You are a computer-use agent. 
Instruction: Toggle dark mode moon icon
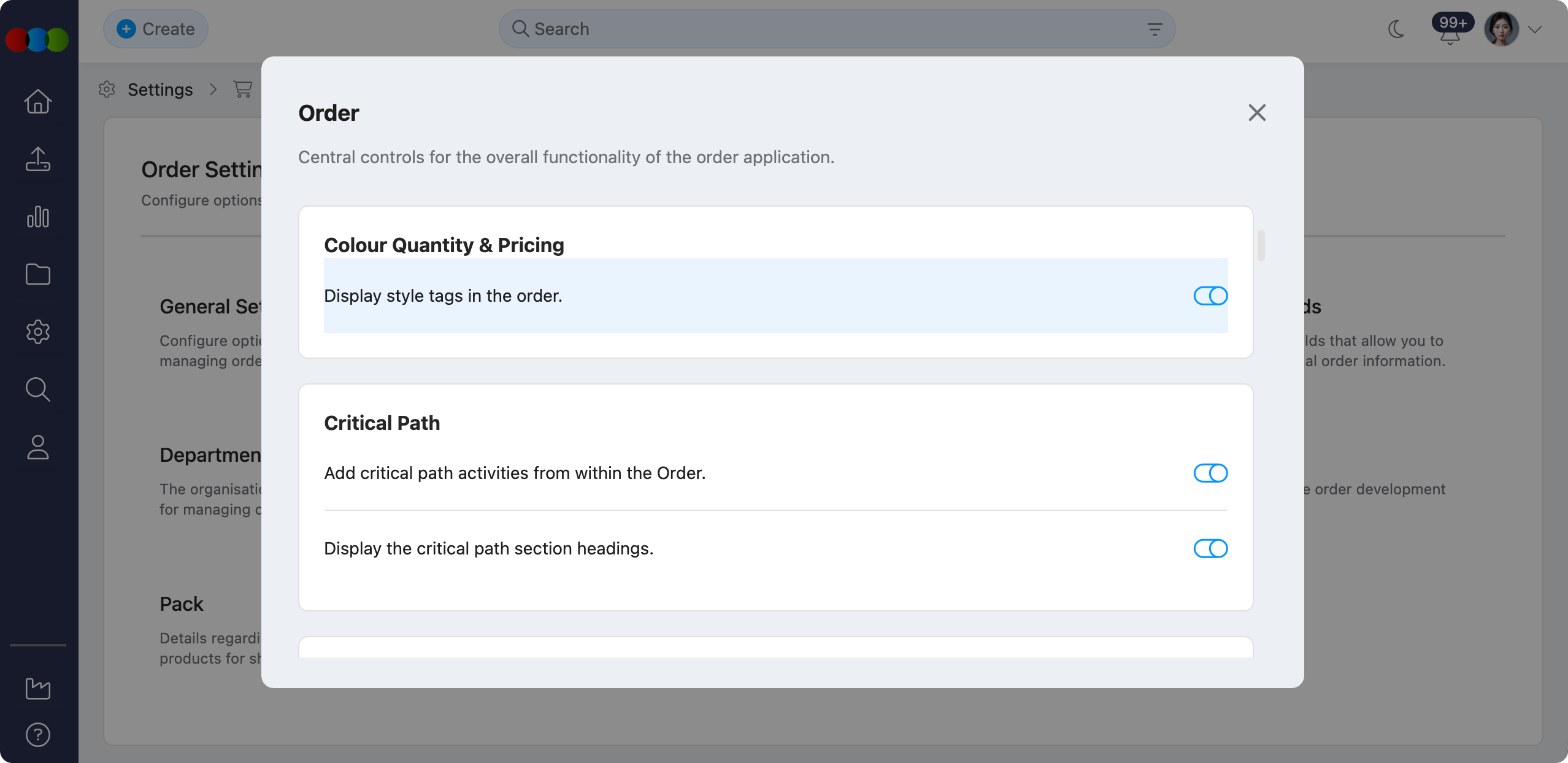click(1396, 29)
